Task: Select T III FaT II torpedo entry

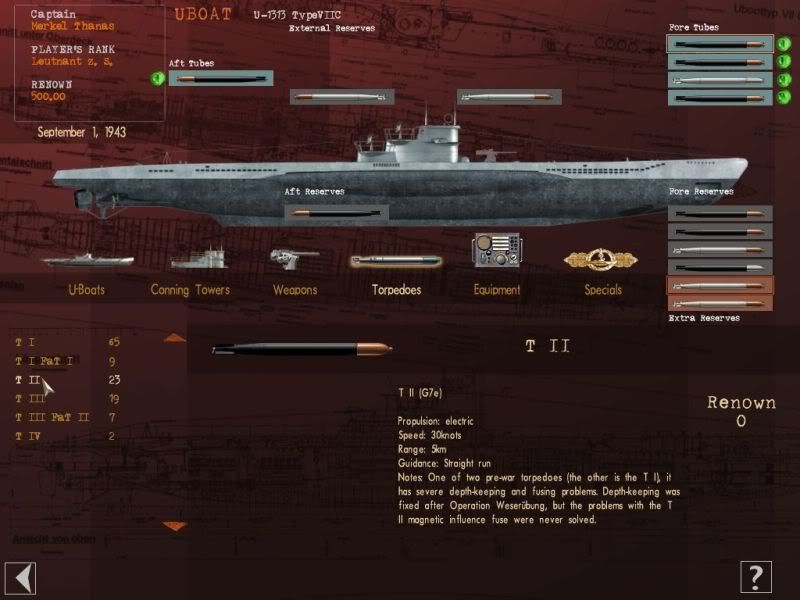Action: click(52, 417)
